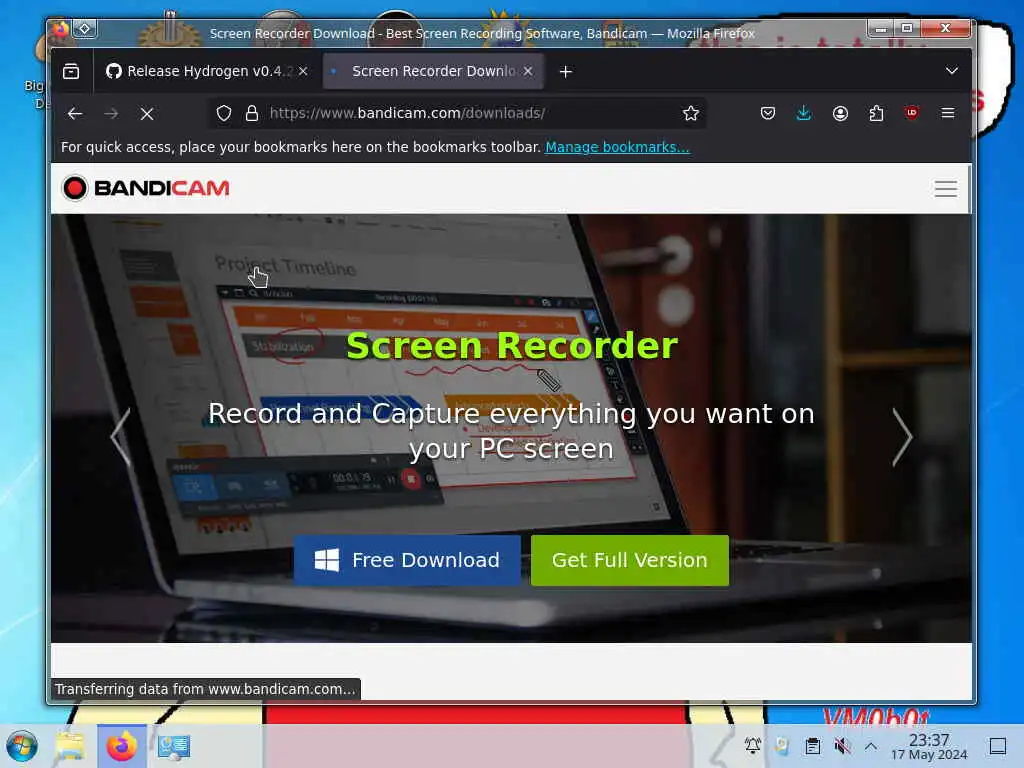Screen dimensions: 1024x768
Task: Close the Screen Recorder Download tab
Action: click(528, 71)
